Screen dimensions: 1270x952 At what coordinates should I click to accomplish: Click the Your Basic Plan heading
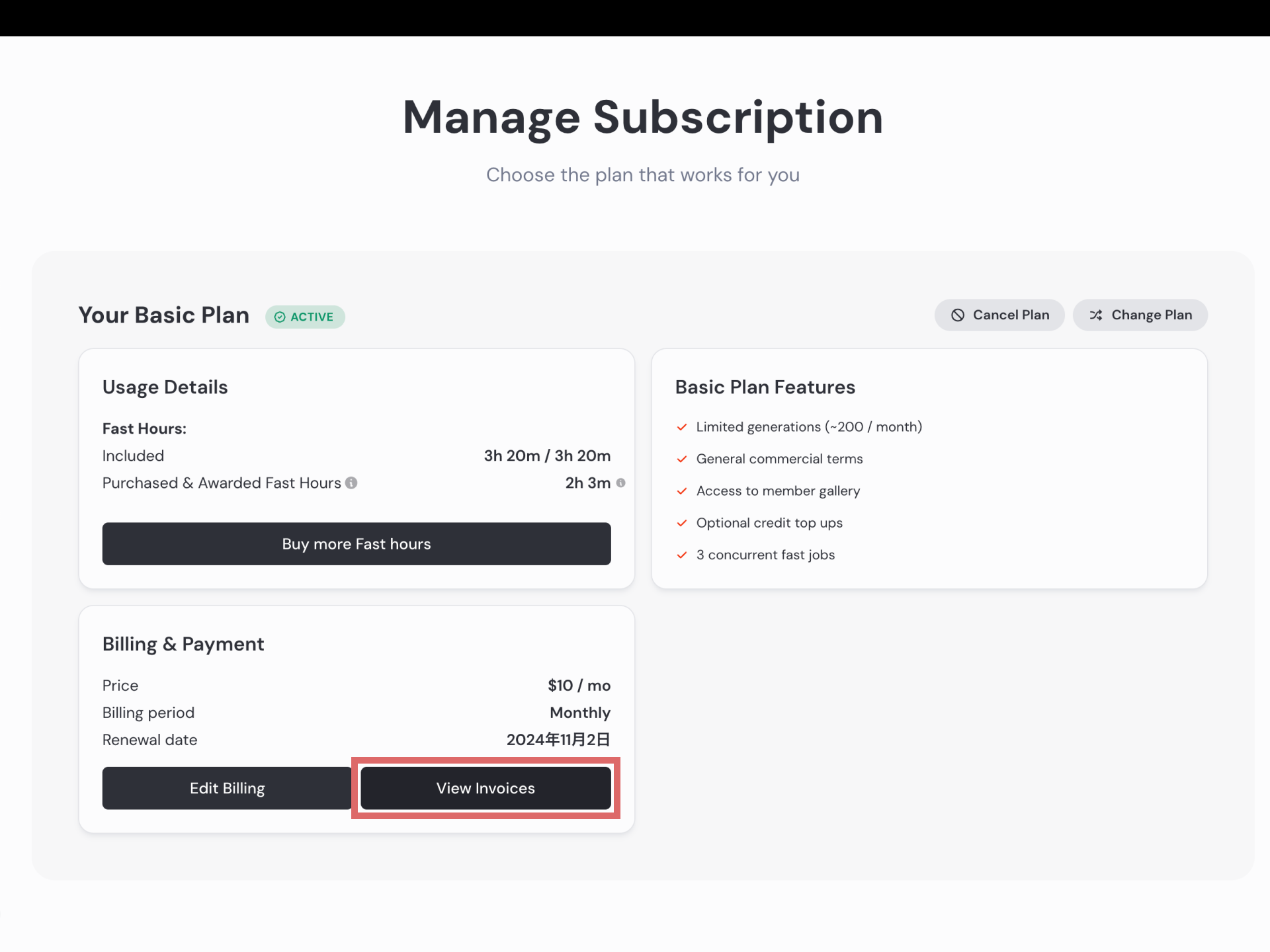point(163,315)
